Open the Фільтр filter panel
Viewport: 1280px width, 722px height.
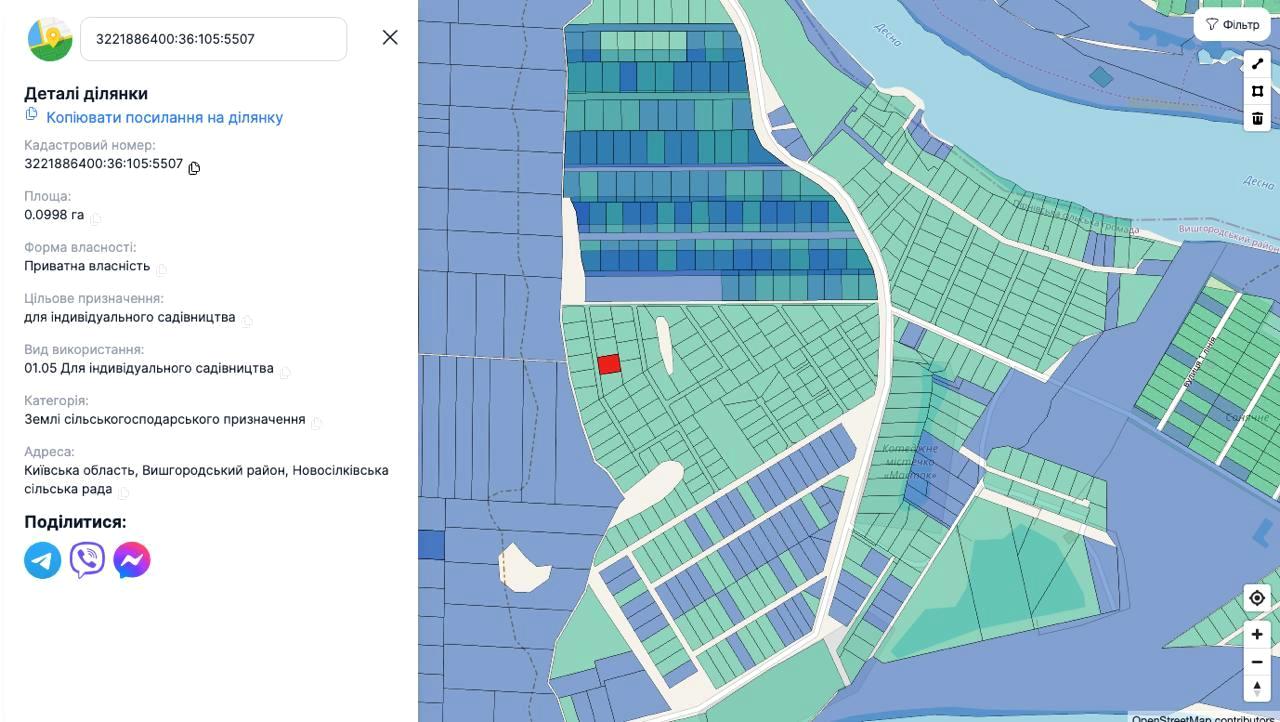[x=1232, y=24]
